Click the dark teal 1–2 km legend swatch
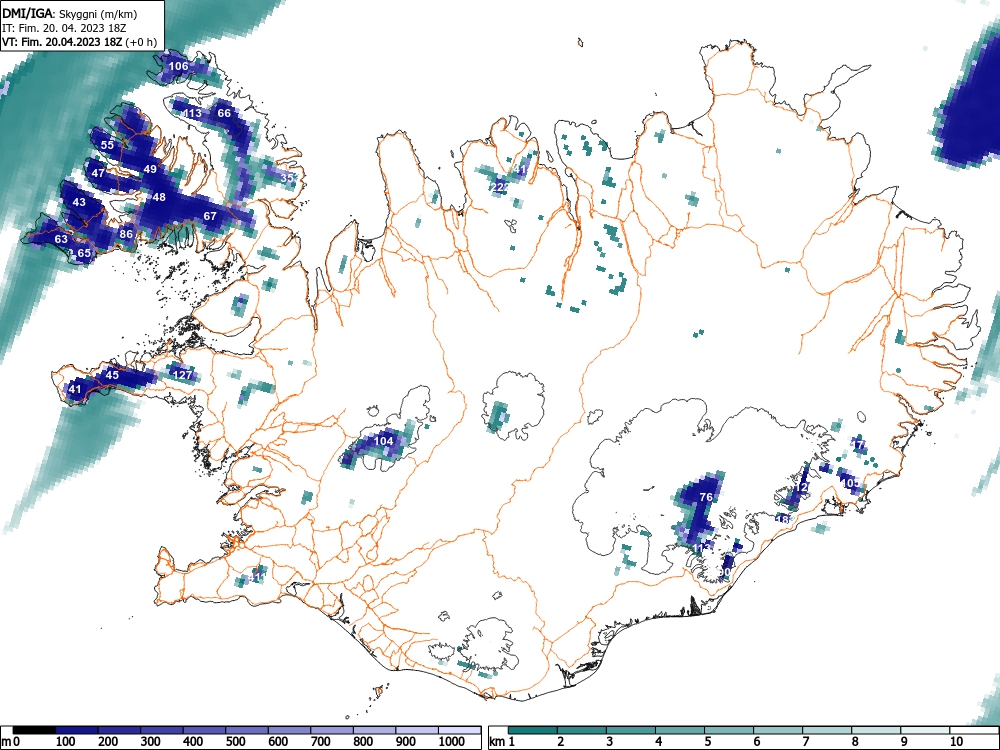Image resolution: width=1000 pixels, height=750 pixels. pyautogui.click(x=533, y=730)
